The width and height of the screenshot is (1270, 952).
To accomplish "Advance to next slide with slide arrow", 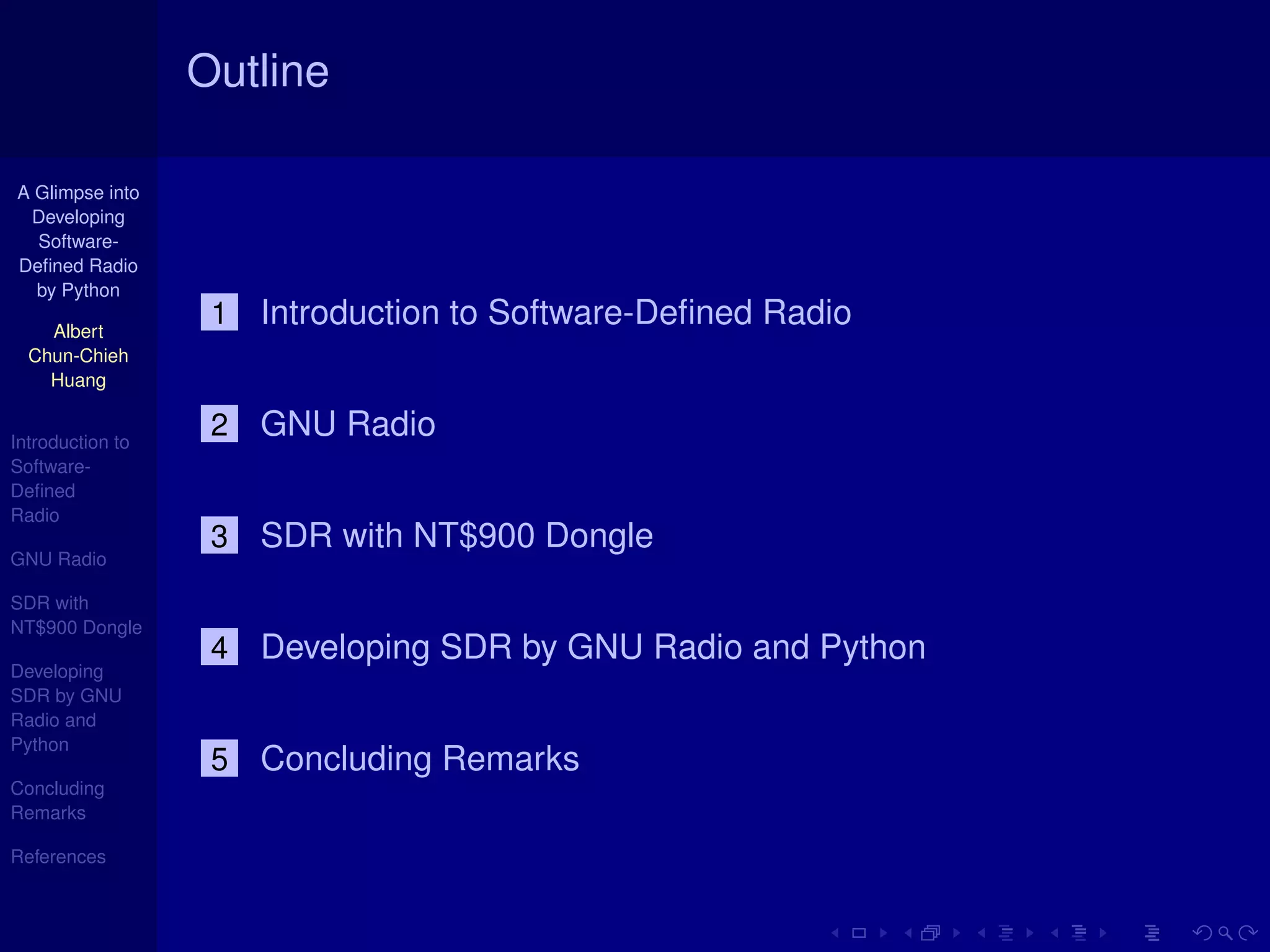I will point(884,933).
